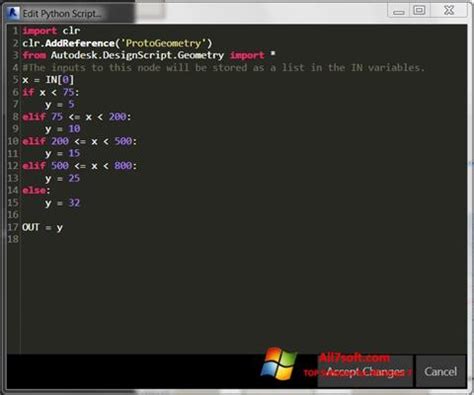Click the Cancel button
This screenshot has width=474, height=395.
[x=441, y=371]
